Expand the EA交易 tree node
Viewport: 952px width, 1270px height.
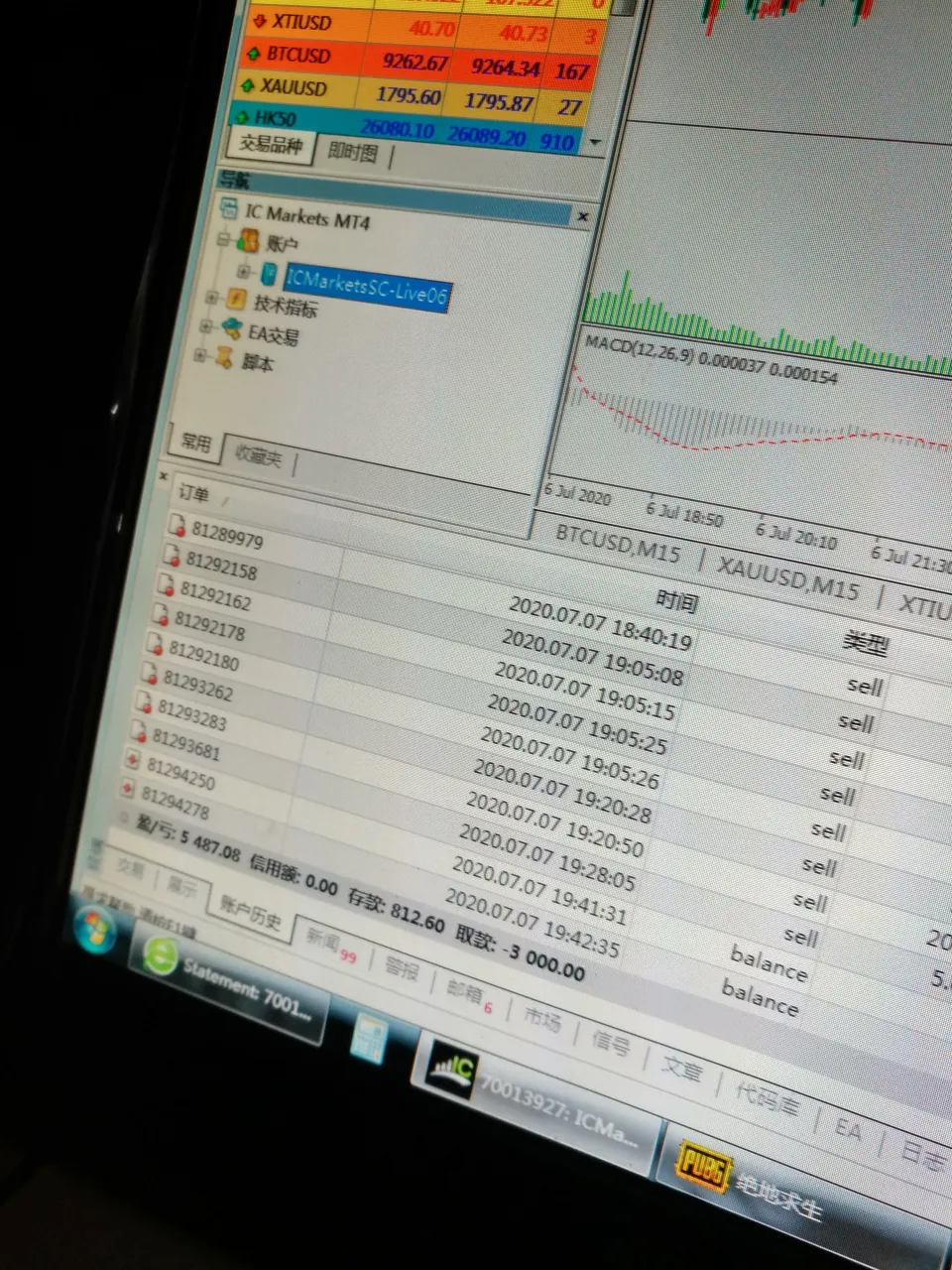click(206, 325)
